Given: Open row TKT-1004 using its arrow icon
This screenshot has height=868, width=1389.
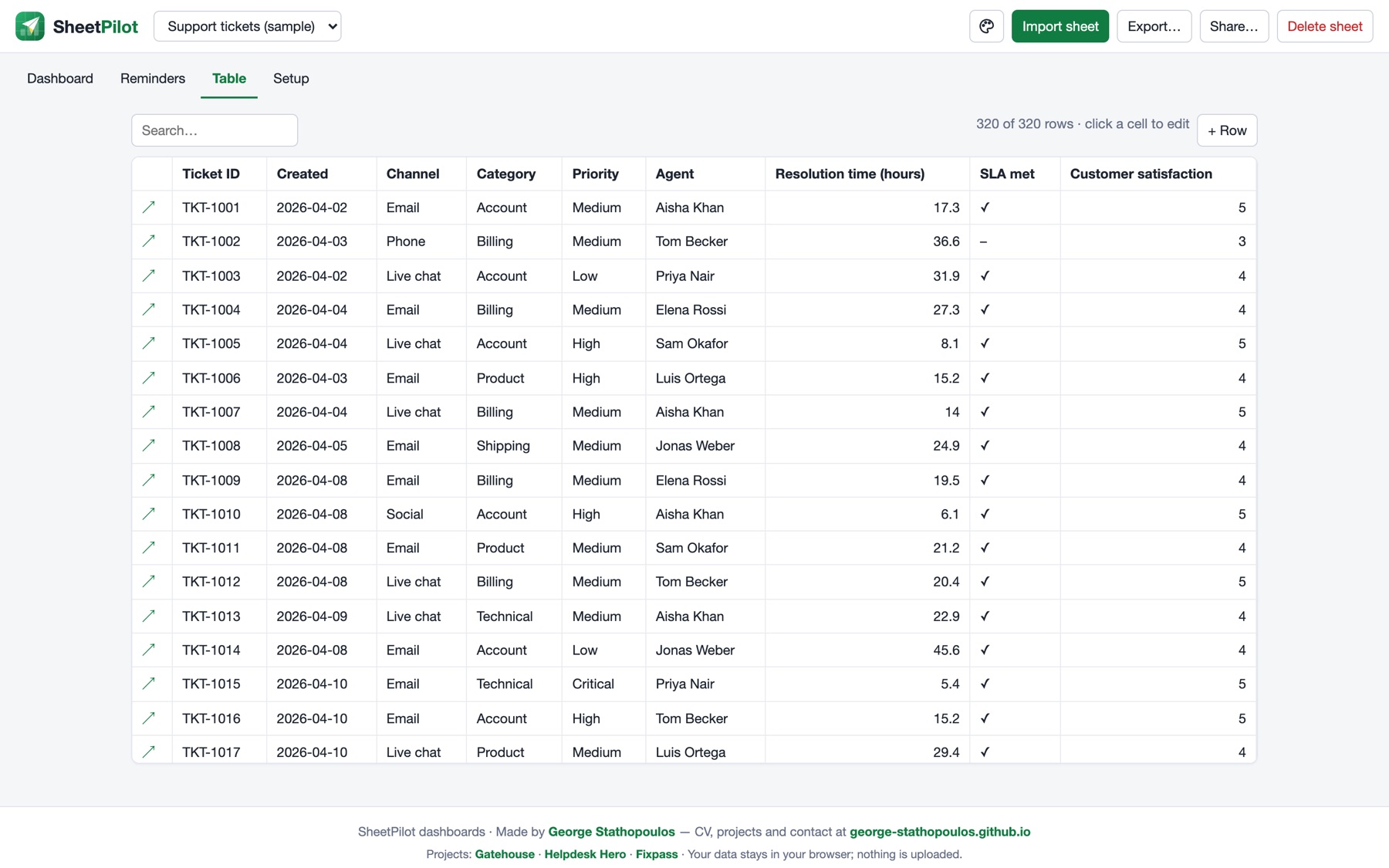Looking at the screenshot, I should tap(149, 309).
